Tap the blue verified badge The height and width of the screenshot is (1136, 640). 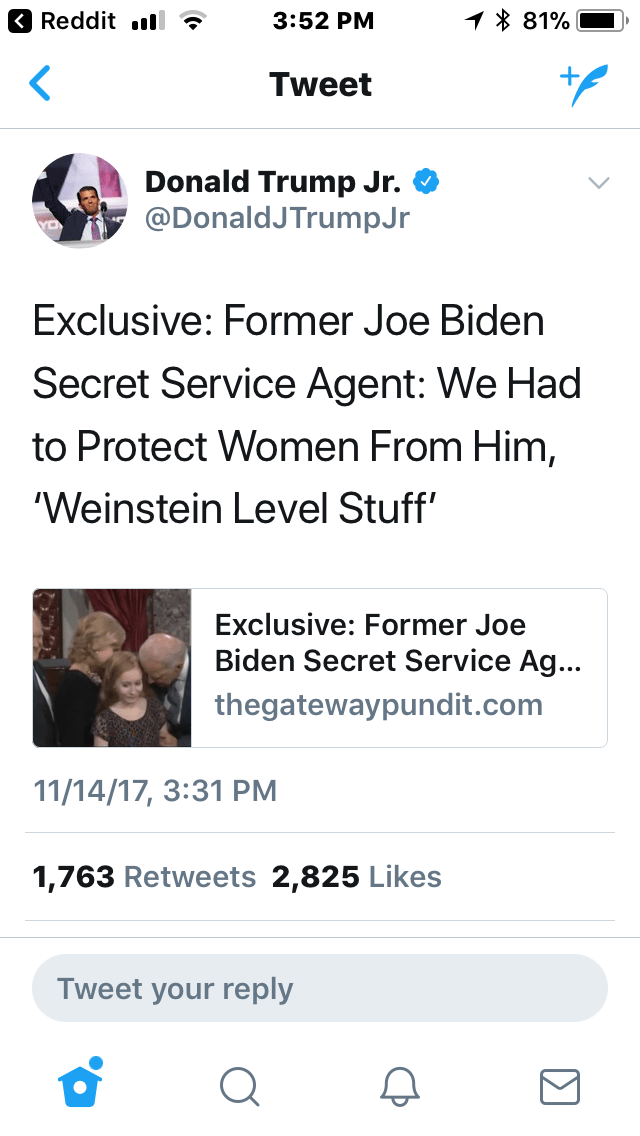pos(427,182)
